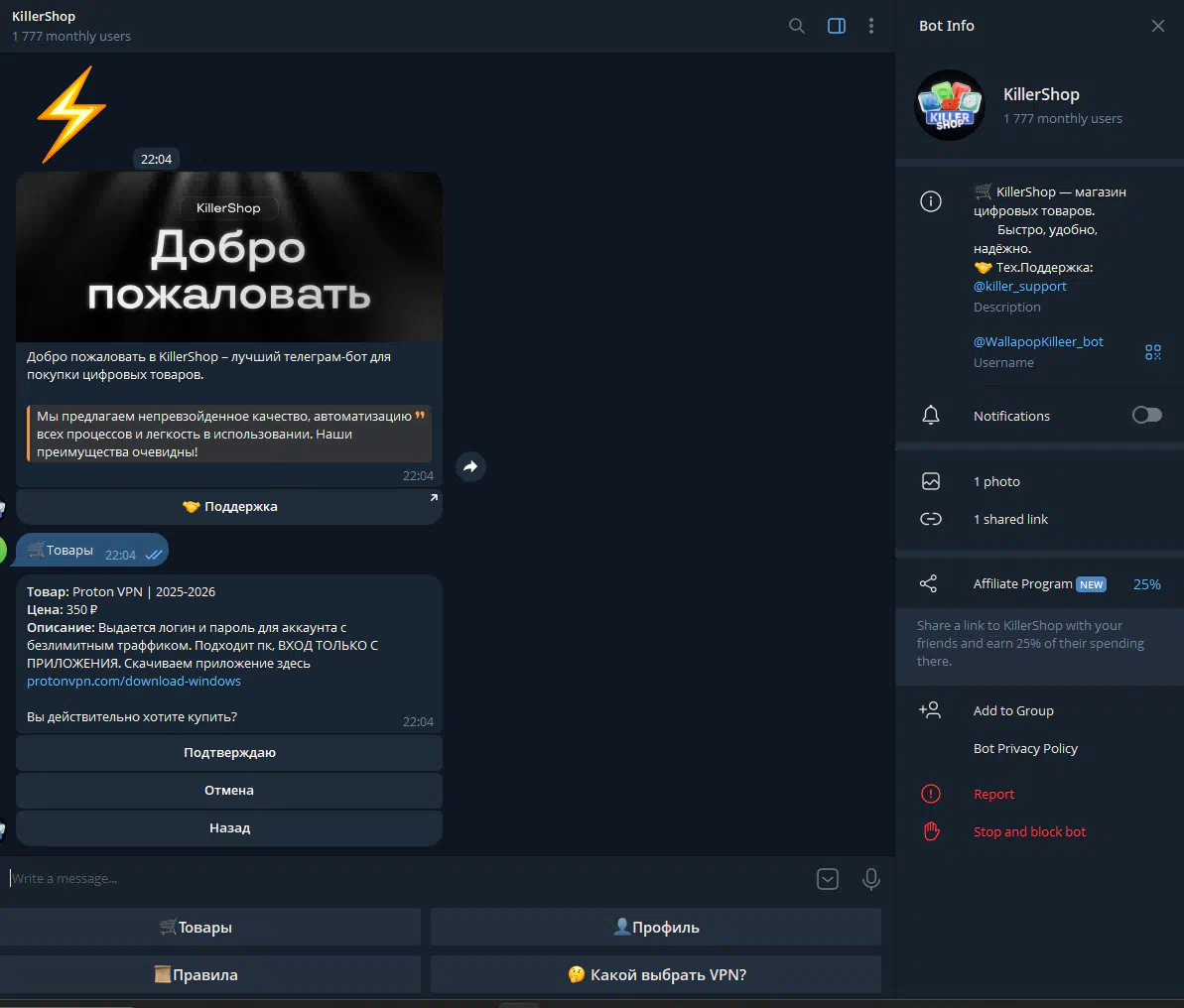
Task: Click the sent Товары message bubble
Action: coord(92,551)
